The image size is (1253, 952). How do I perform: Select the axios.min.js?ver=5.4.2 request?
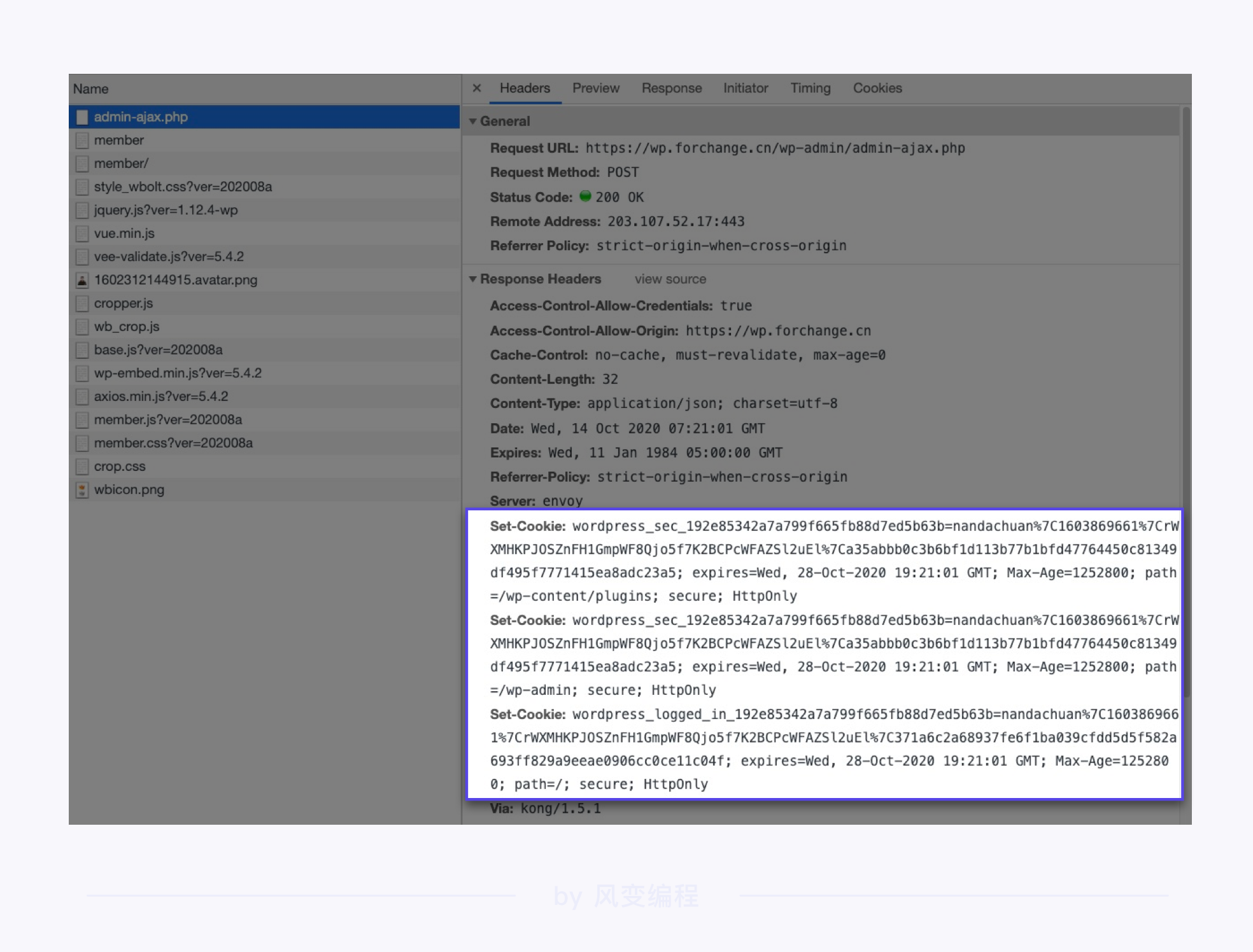point(160,396)
